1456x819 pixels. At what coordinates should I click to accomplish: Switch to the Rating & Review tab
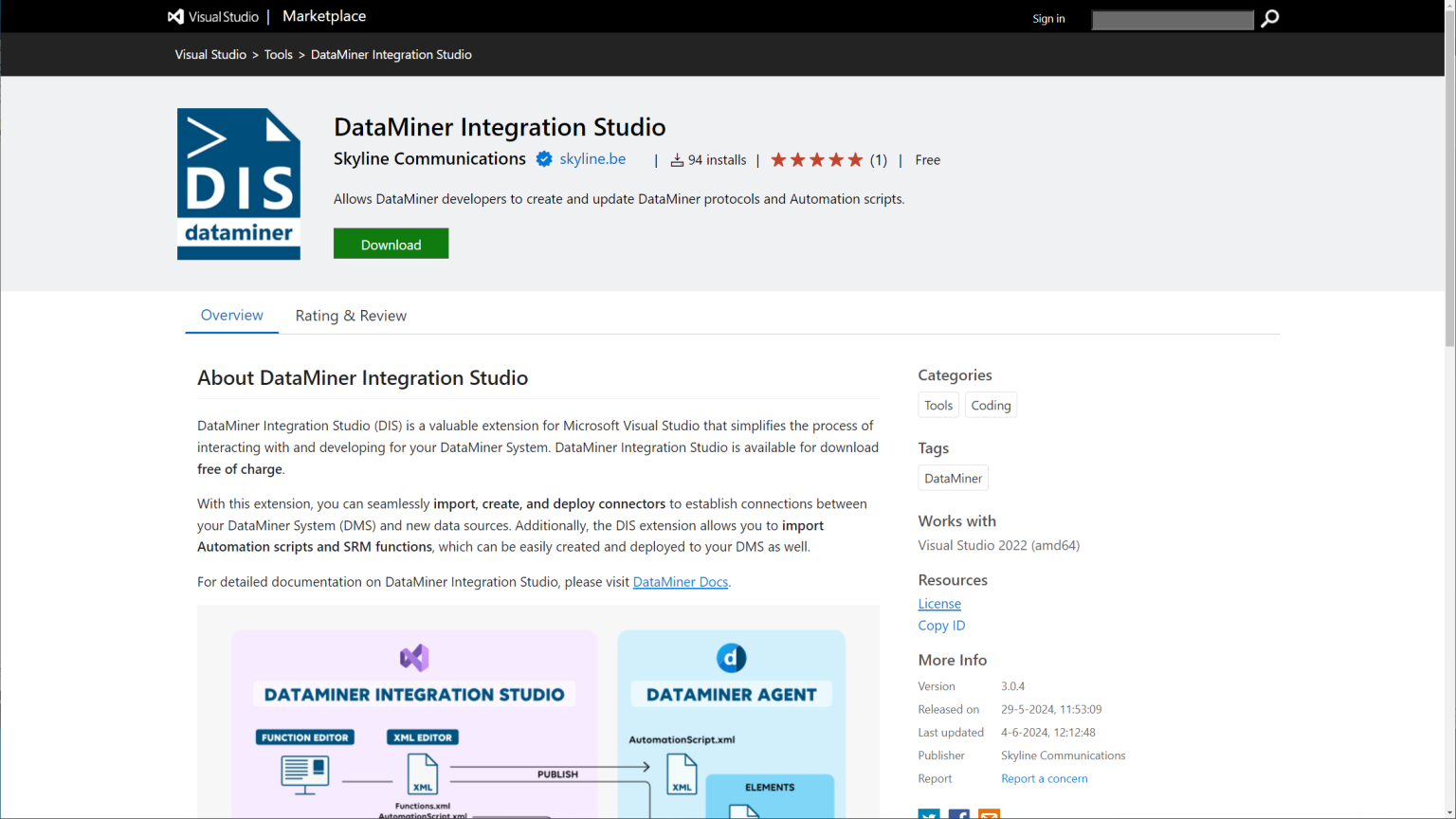[x=350, y=315]
